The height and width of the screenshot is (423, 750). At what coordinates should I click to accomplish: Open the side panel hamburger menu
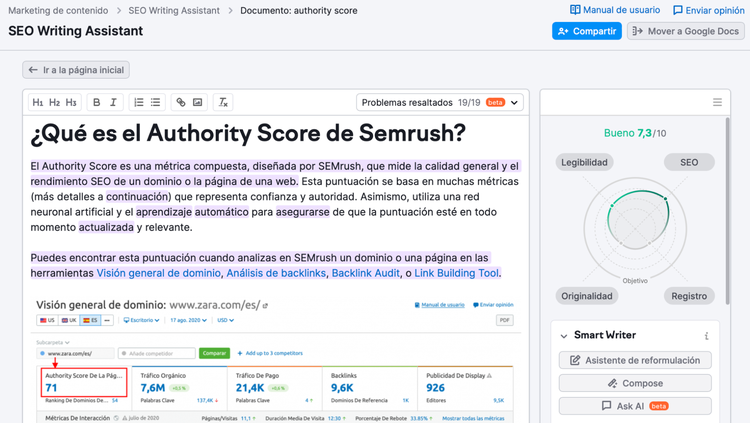click(717, 102)
